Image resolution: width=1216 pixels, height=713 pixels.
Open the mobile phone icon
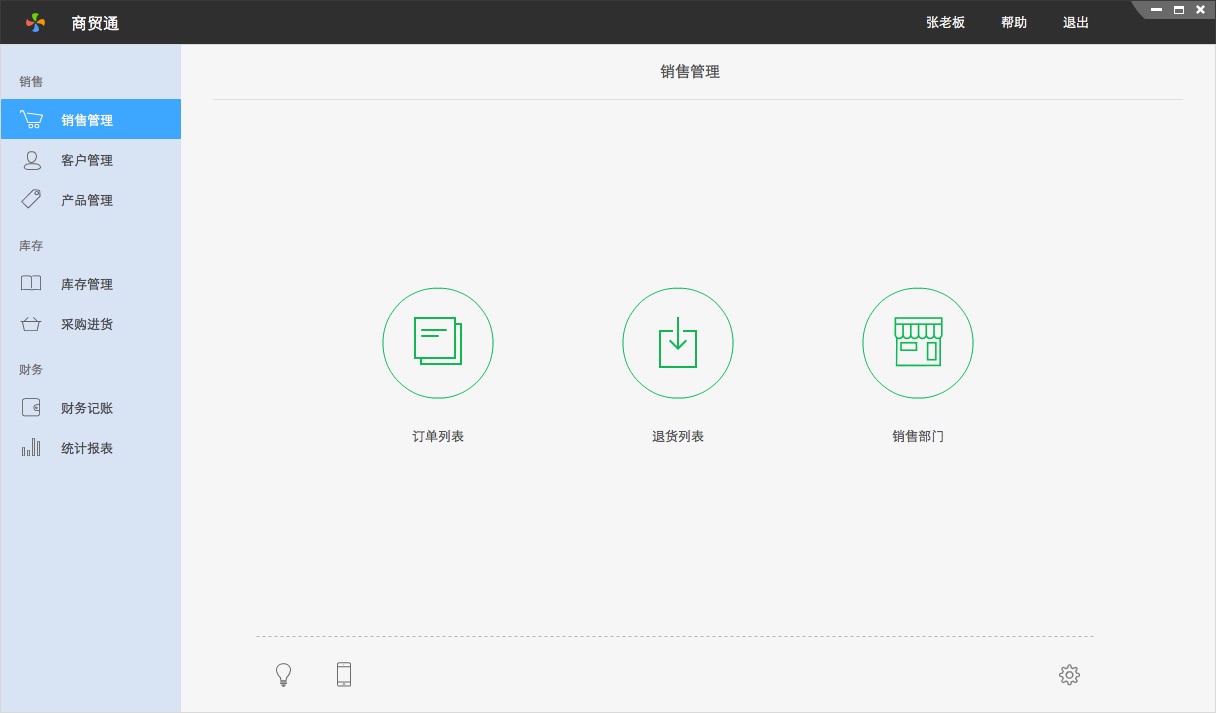point(343,674)
